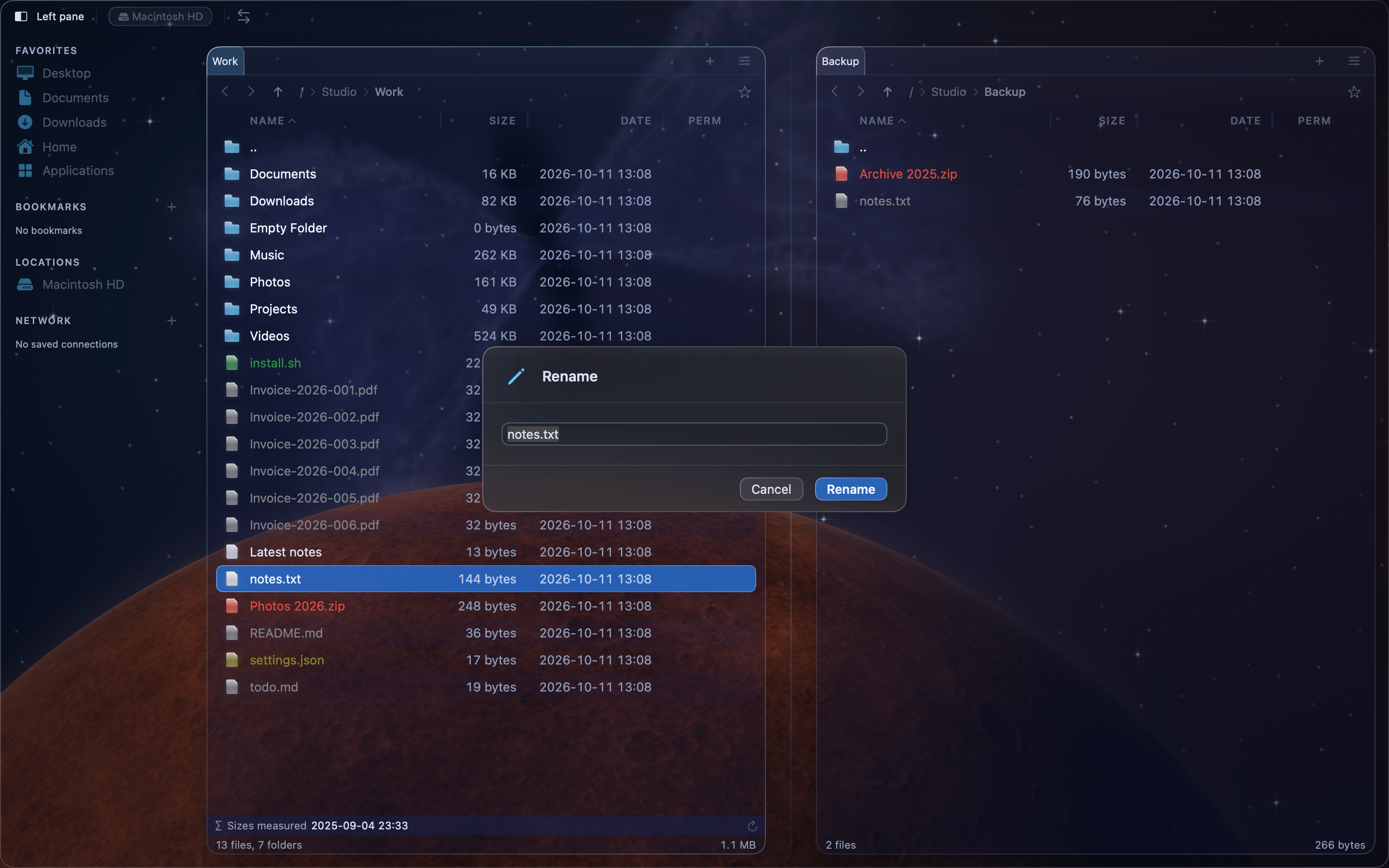Go forward in the Work pane
Screen dimensions: 1389x868
coord(251,91)
